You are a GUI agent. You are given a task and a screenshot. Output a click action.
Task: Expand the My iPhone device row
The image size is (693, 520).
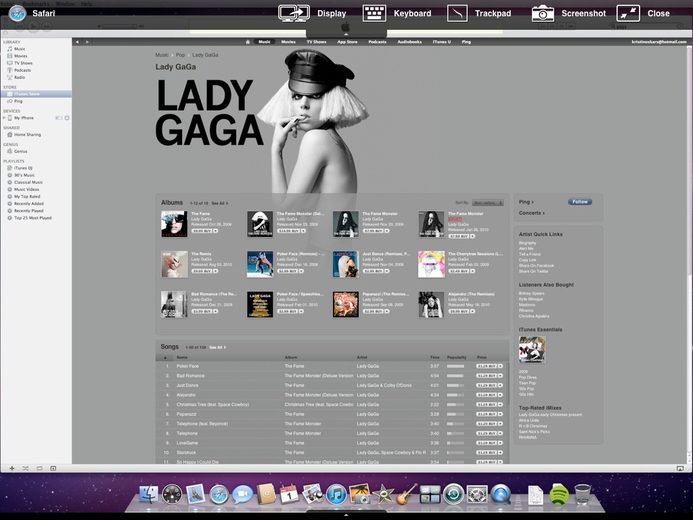pos(4,118)
